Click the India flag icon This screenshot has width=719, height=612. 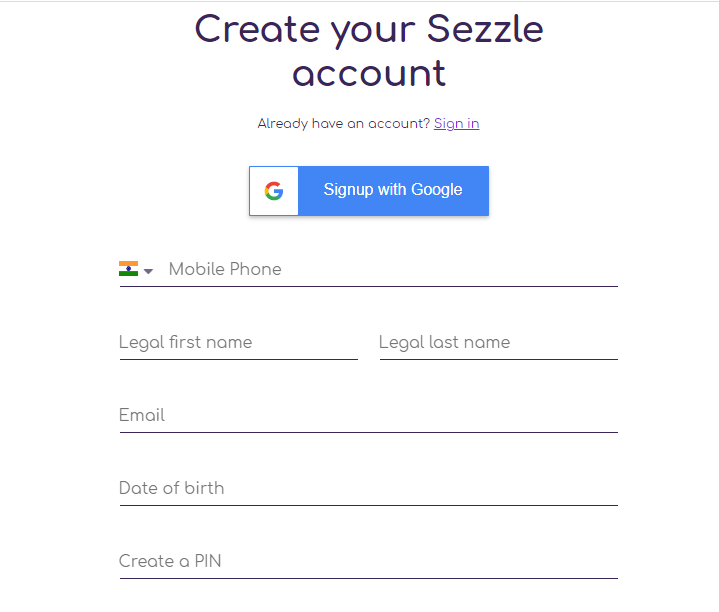click(128, 269)
